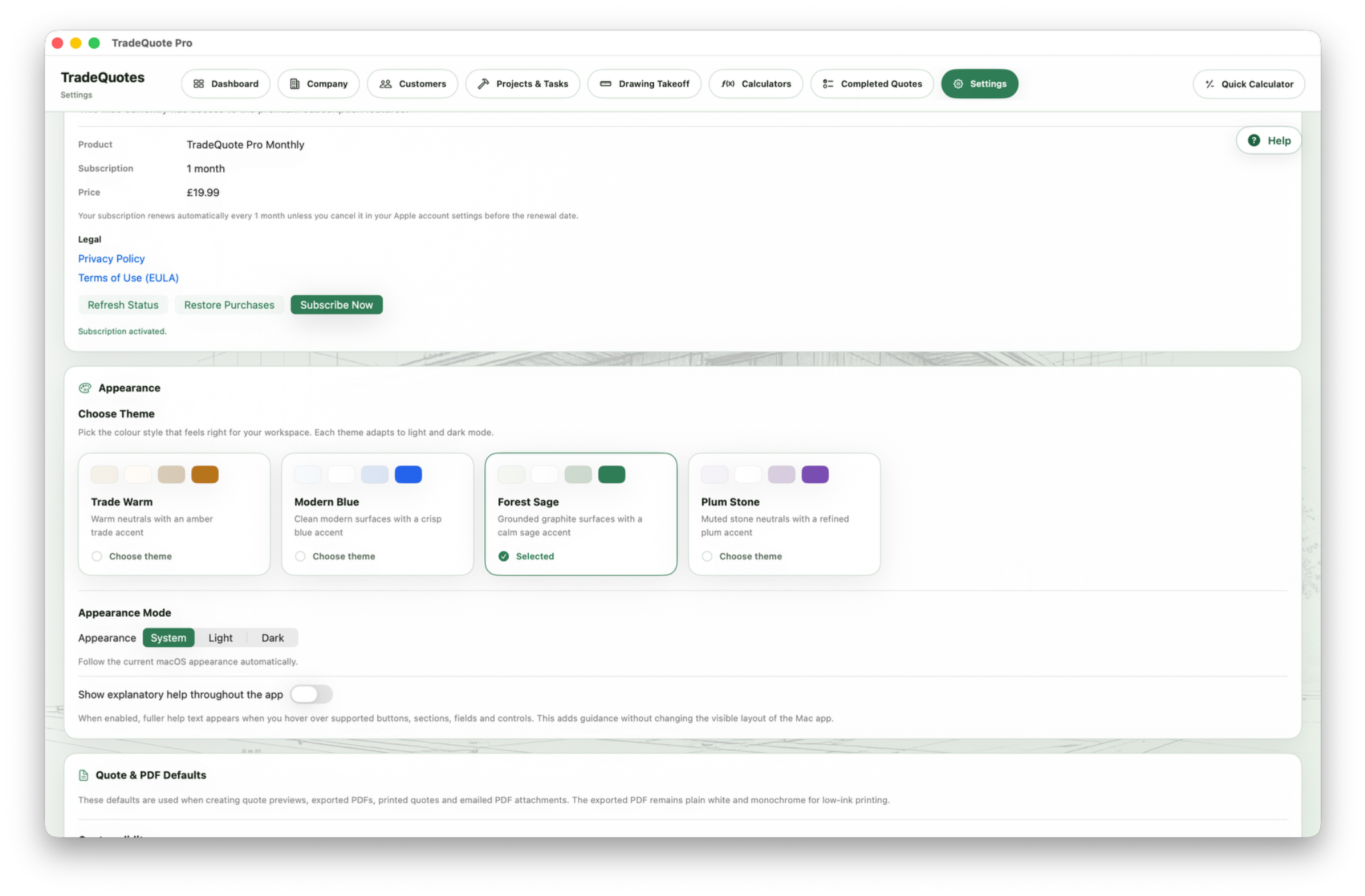1365x896 pixels.
Task: Click the TradeQuotes app logo title
Action: (103, 77)
